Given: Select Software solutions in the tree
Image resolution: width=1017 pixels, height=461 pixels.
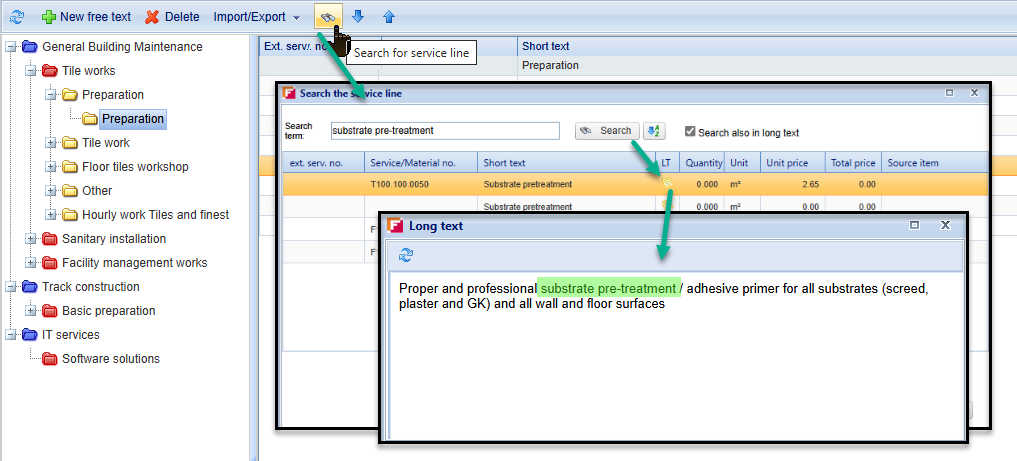Looking at the screenshot, I should tap(110, 359).
